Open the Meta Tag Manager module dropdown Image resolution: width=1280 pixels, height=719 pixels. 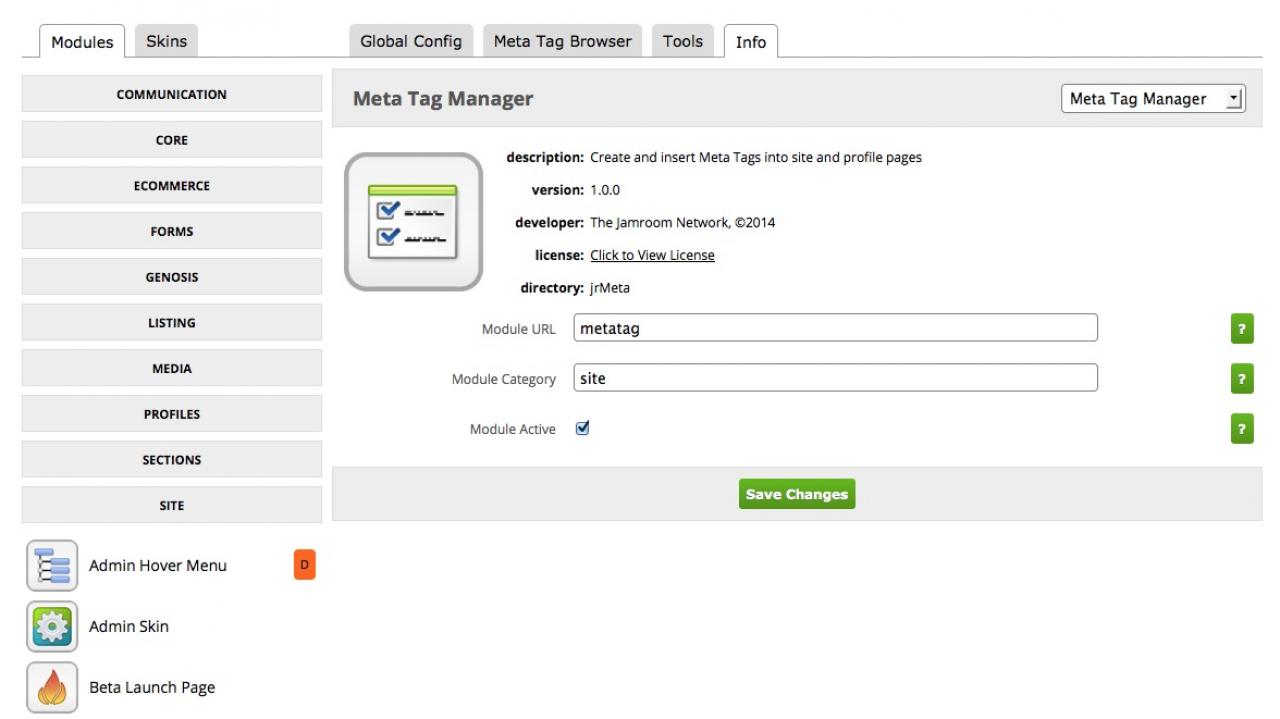click(1152, 99)
